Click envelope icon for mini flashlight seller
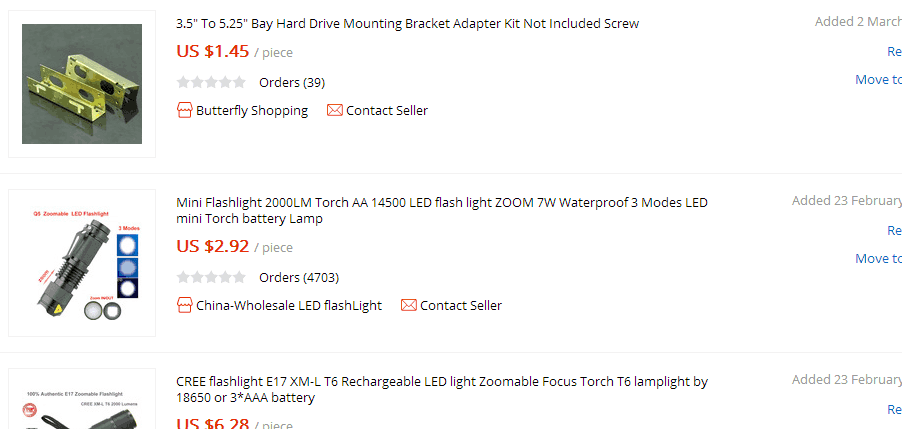This screenshot has width=902, height=429. [x=408, y=305]
